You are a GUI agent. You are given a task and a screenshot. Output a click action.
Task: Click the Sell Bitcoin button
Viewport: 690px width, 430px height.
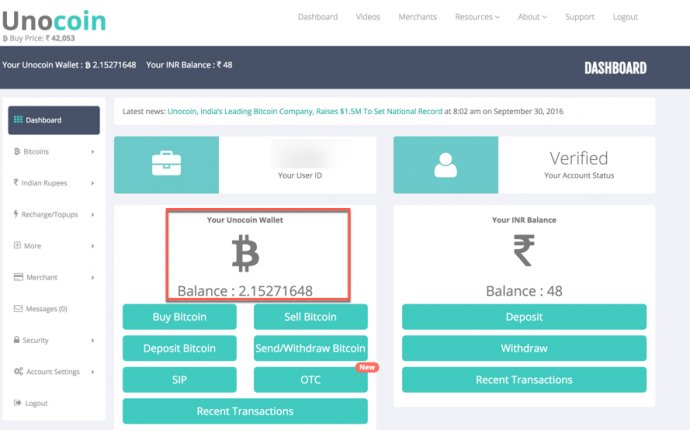tap(310, 317)
